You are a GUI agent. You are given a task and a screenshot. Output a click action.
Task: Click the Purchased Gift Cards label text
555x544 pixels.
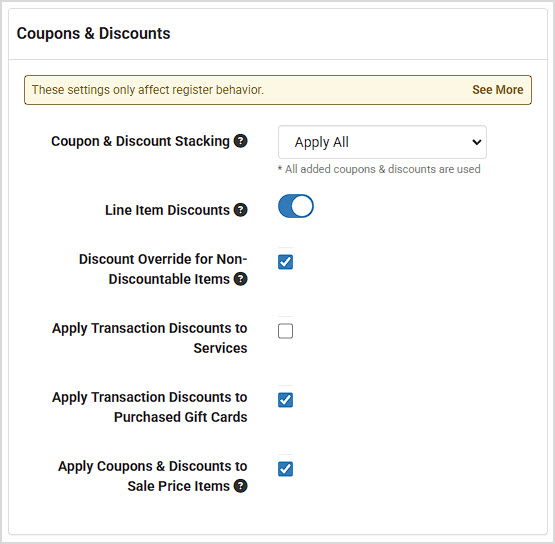[181, 417]
